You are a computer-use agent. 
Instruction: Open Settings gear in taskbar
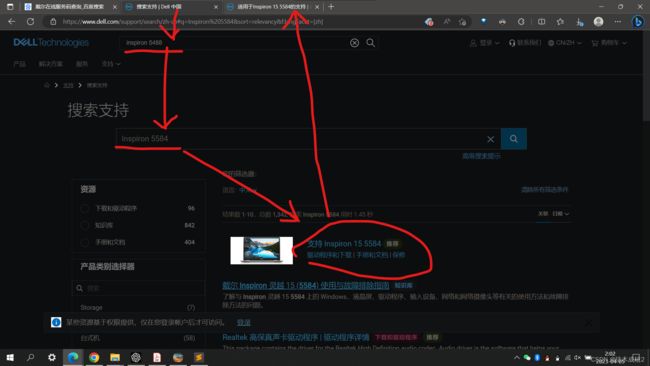(52, 357)
